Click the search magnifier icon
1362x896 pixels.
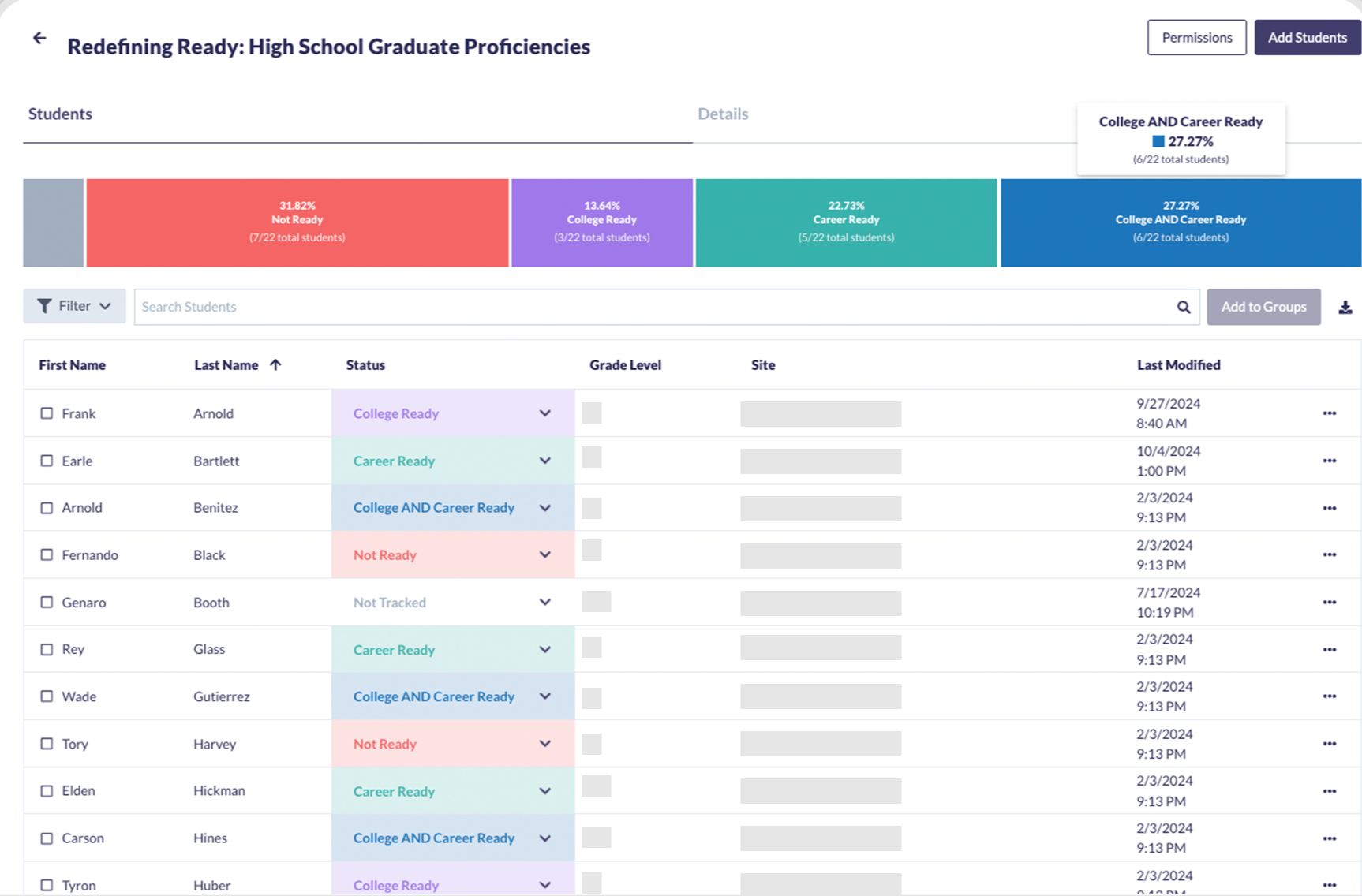point(1183,308)
